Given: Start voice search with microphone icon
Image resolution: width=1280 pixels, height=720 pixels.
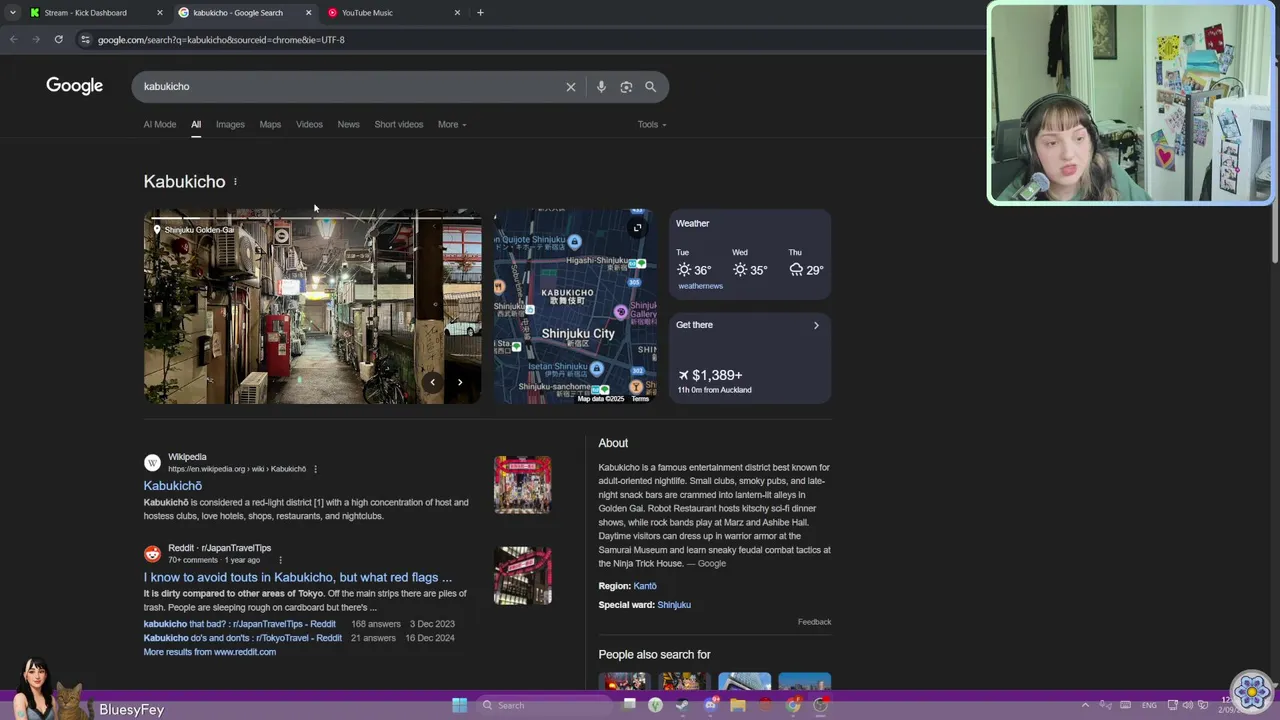Looking at the screenshot, I should click(601, 87).
